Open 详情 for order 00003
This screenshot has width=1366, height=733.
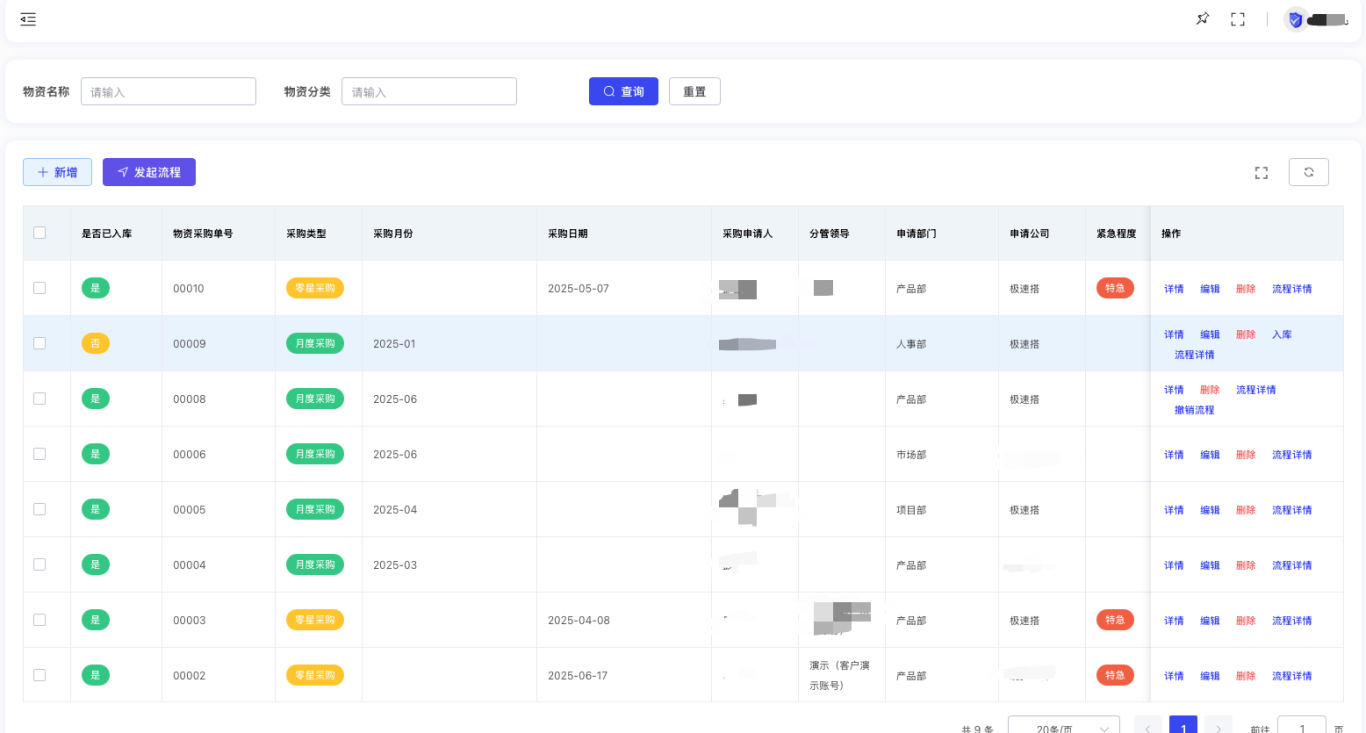point(1174,621)
